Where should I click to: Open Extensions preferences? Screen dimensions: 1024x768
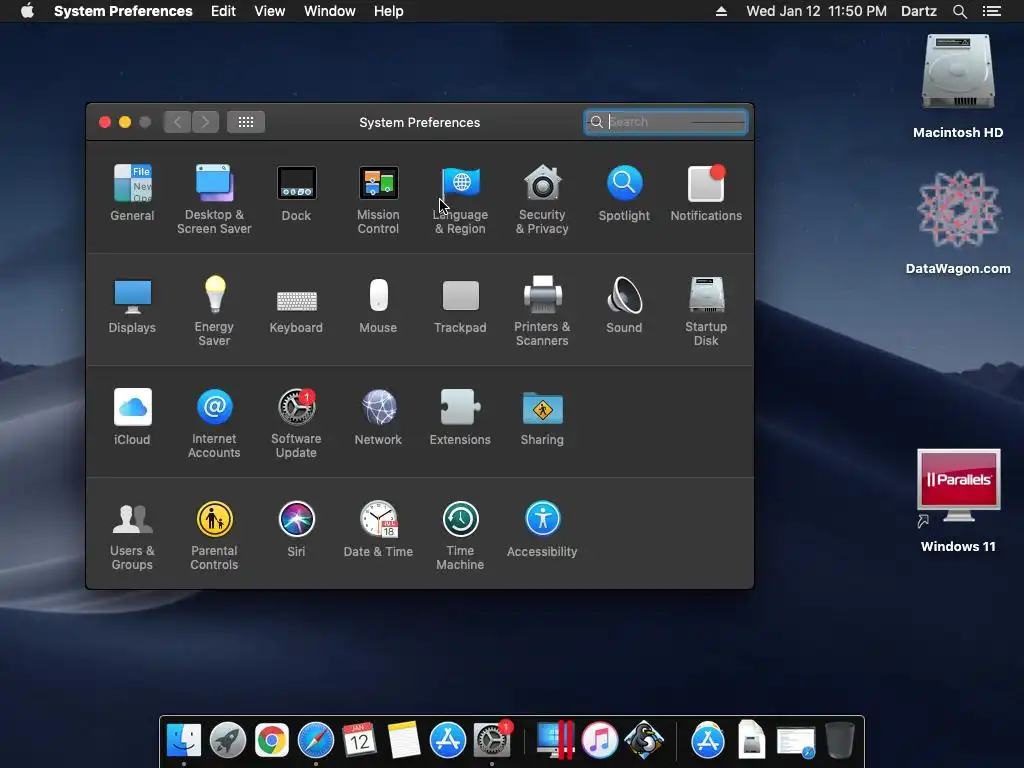pyautogui.click(x=460, y=417)
